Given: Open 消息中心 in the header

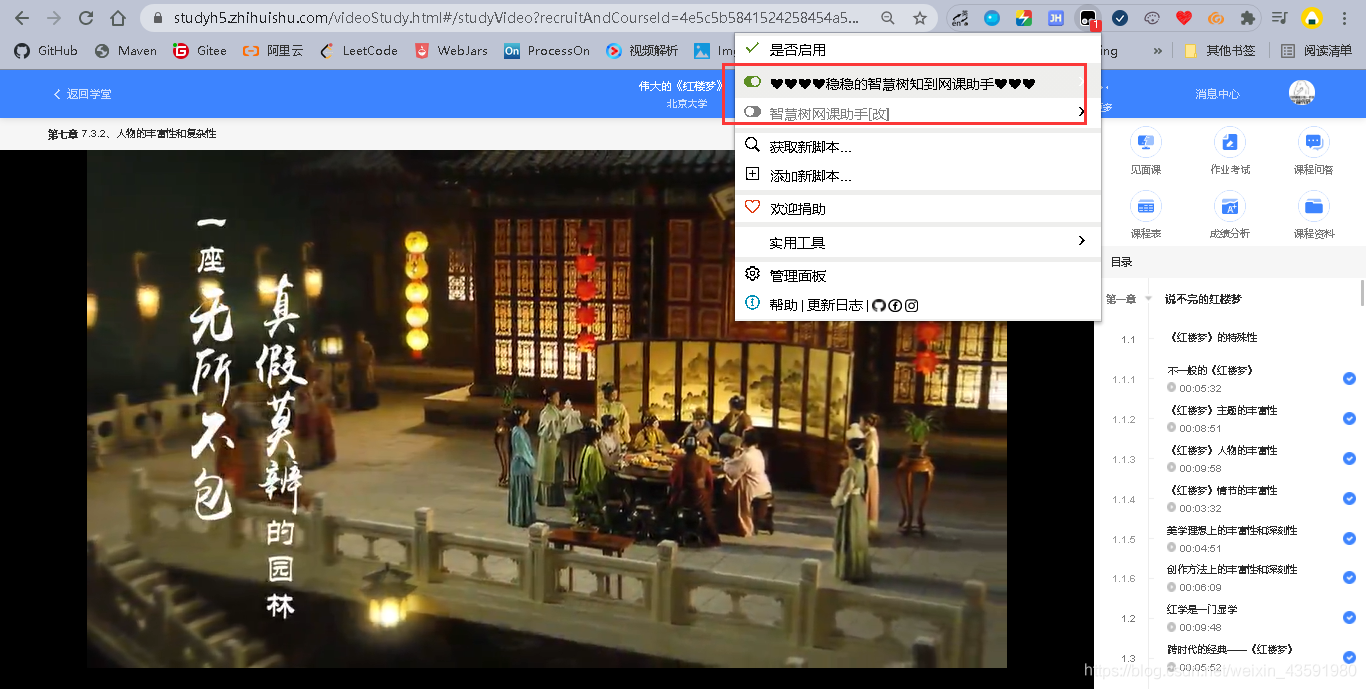Looking at the screenshot, I should (x=1217, y=94).
